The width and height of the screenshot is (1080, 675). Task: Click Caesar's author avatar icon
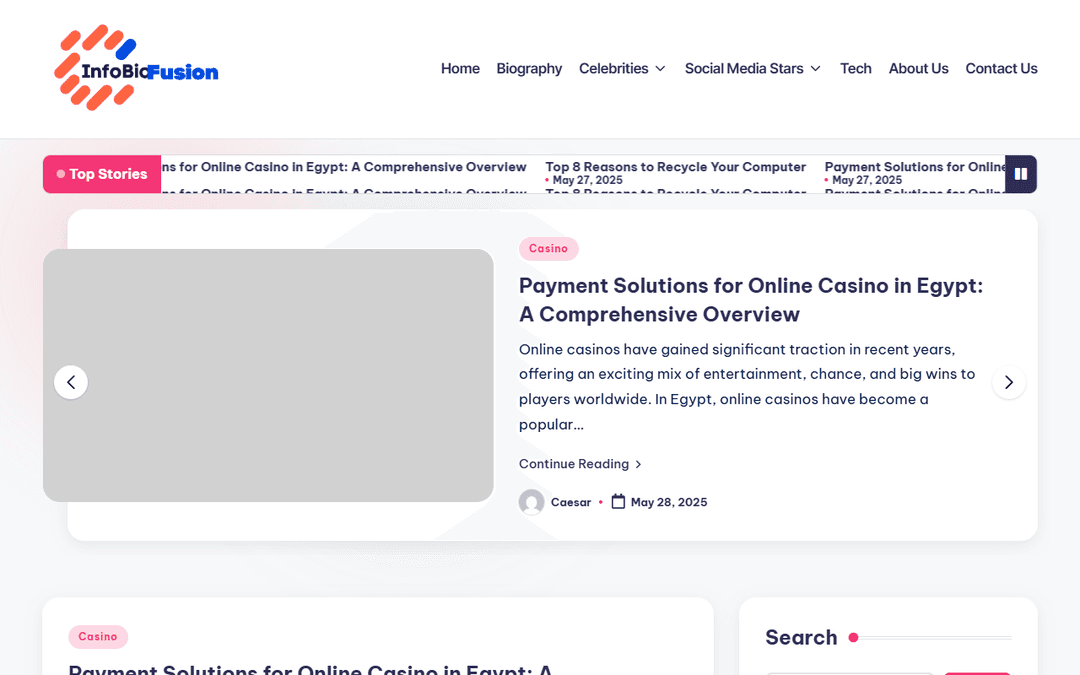(x=532, y=502)
